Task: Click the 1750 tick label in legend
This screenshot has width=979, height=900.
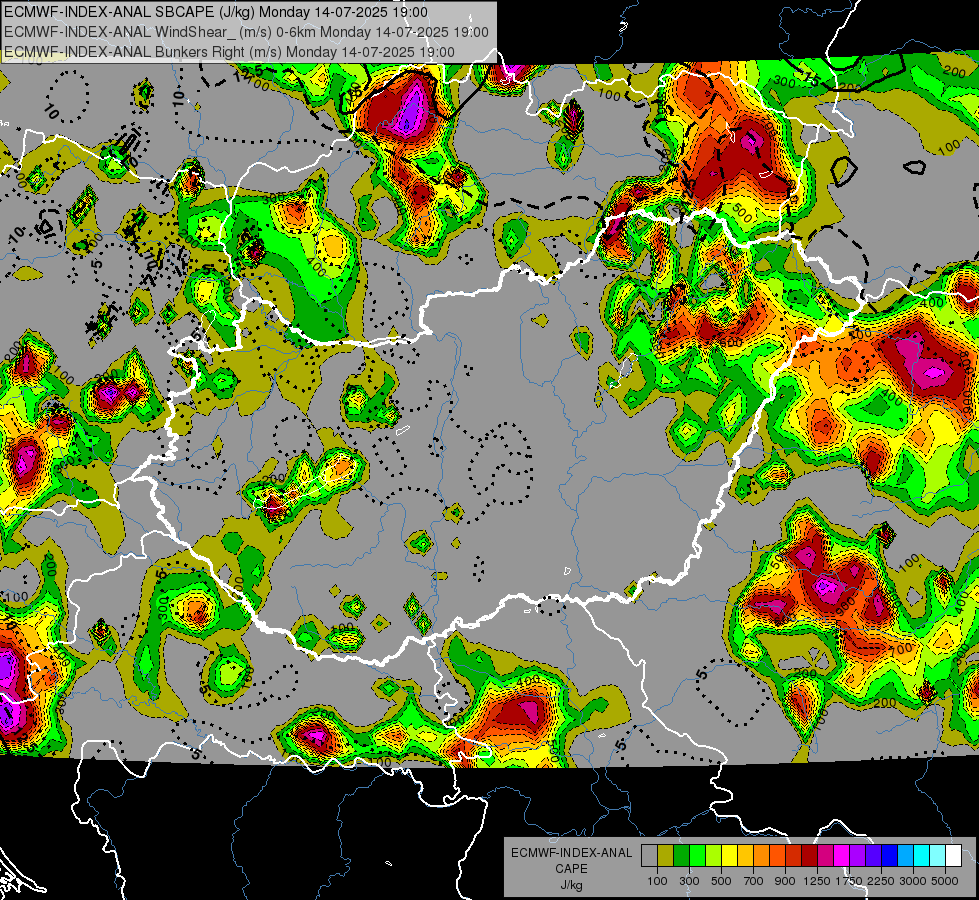Action: click(849, 881)
